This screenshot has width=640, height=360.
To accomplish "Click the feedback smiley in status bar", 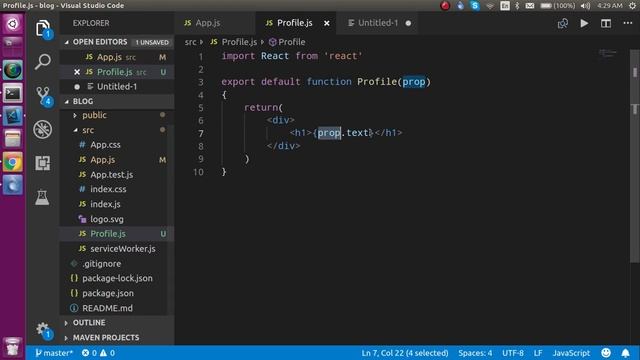I will [606, 353].
